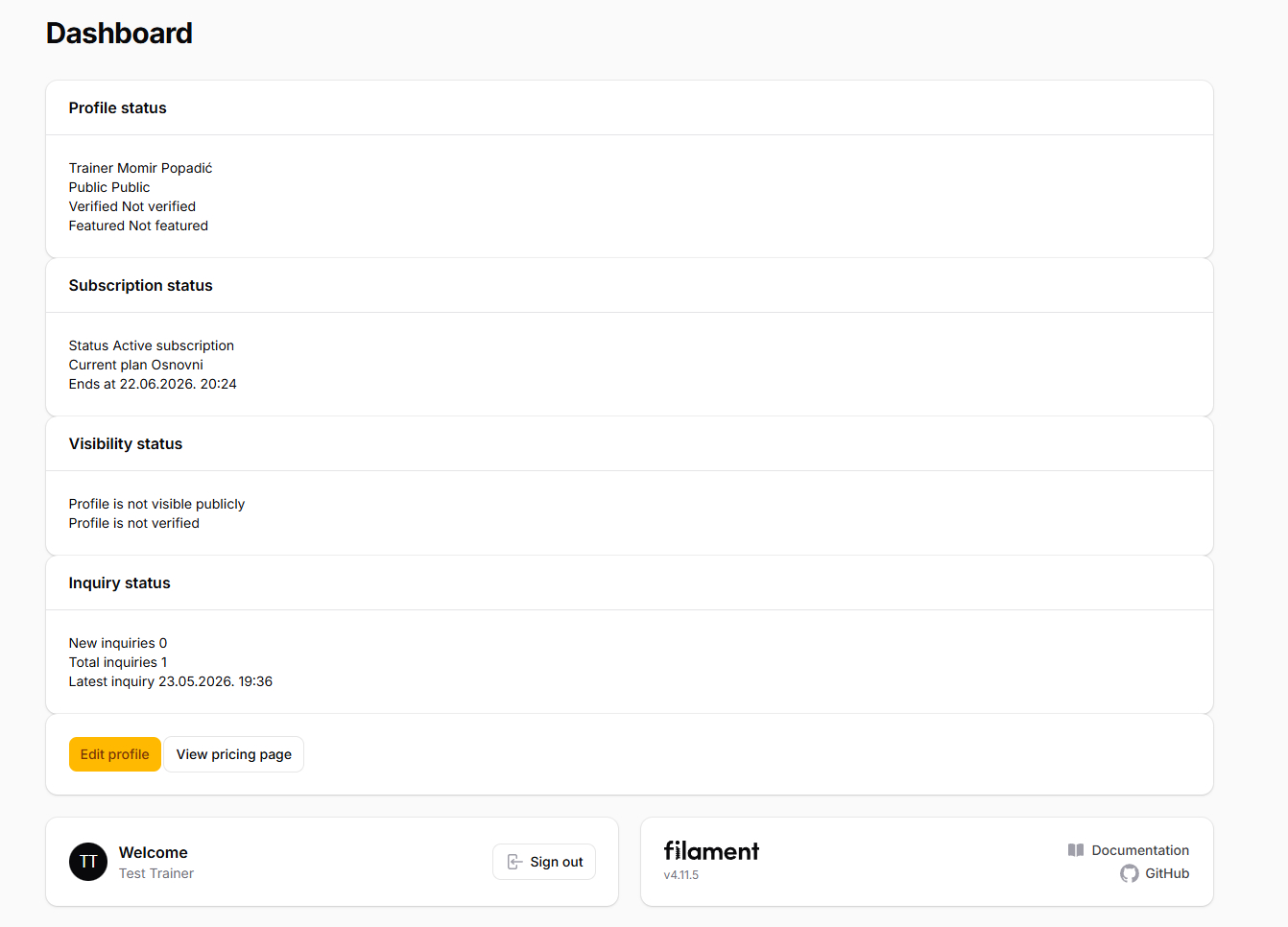
Task: Click the Dashboard page heading
Action: point(119,34)
